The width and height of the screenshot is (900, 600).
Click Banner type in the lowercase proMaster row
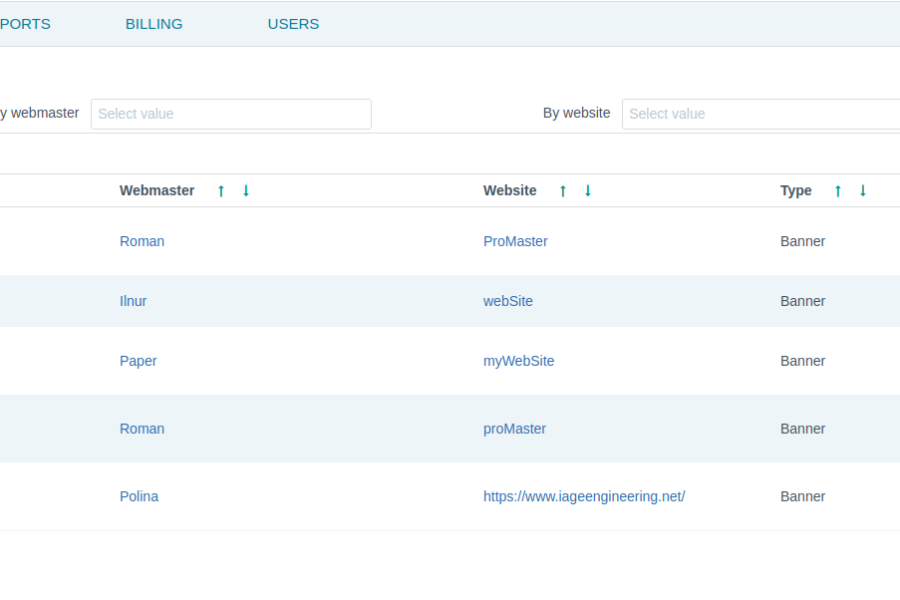click(802, 428)
